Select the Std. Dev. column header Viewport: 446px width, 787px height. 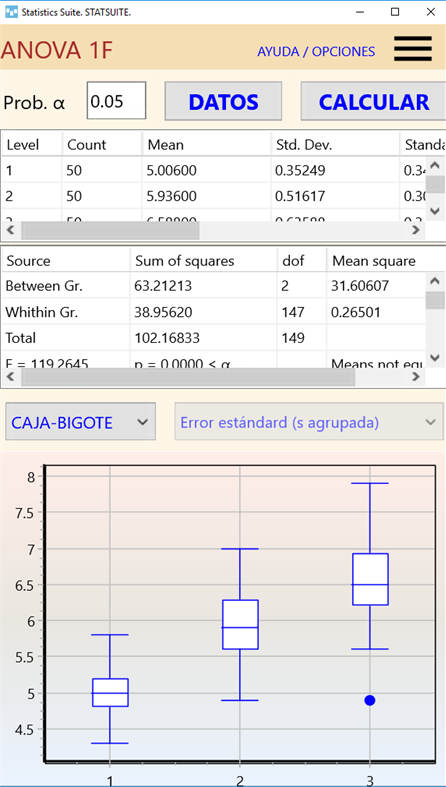335,145
